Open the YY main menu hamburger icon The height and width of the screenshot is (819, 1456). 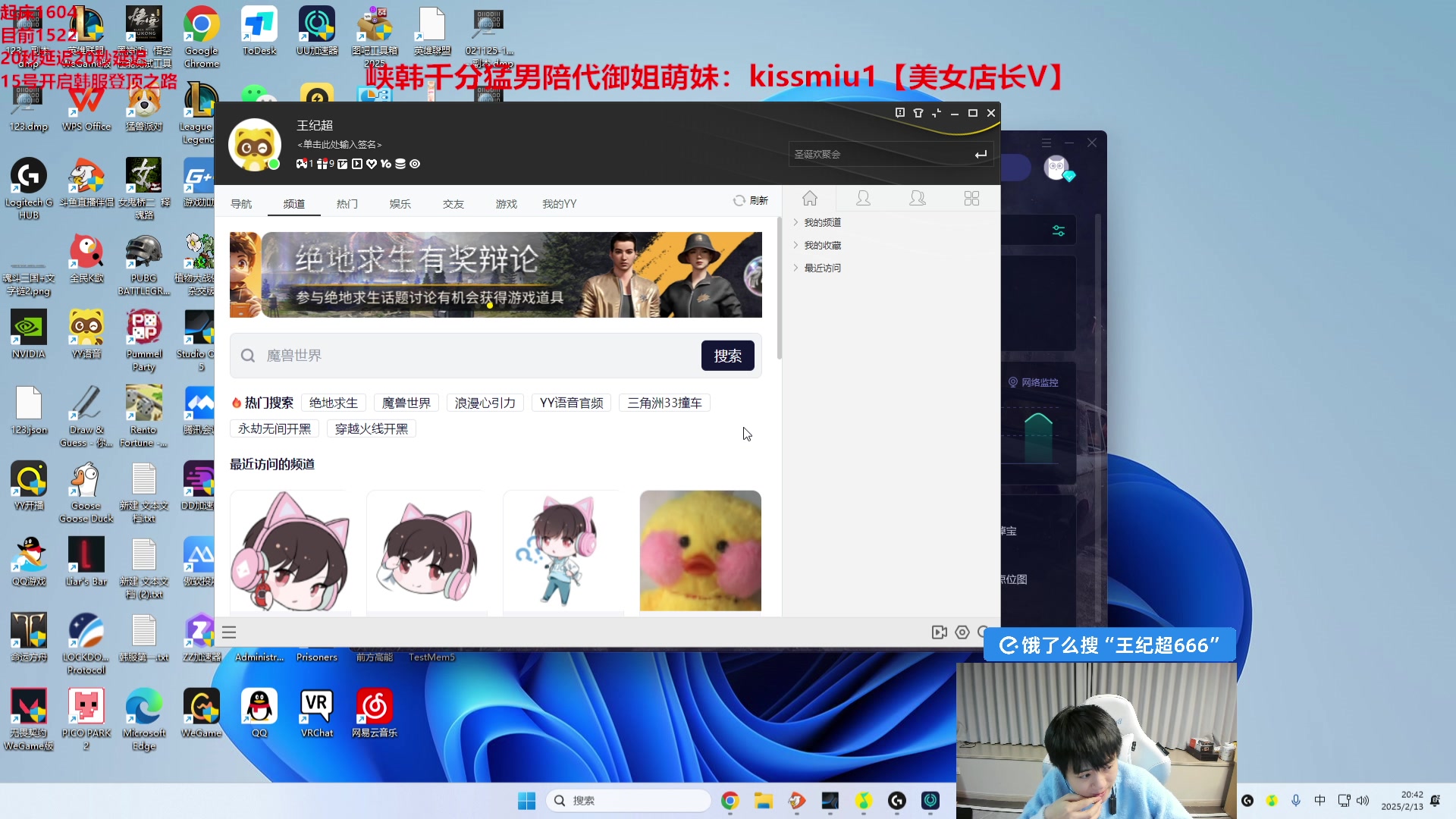229,632
